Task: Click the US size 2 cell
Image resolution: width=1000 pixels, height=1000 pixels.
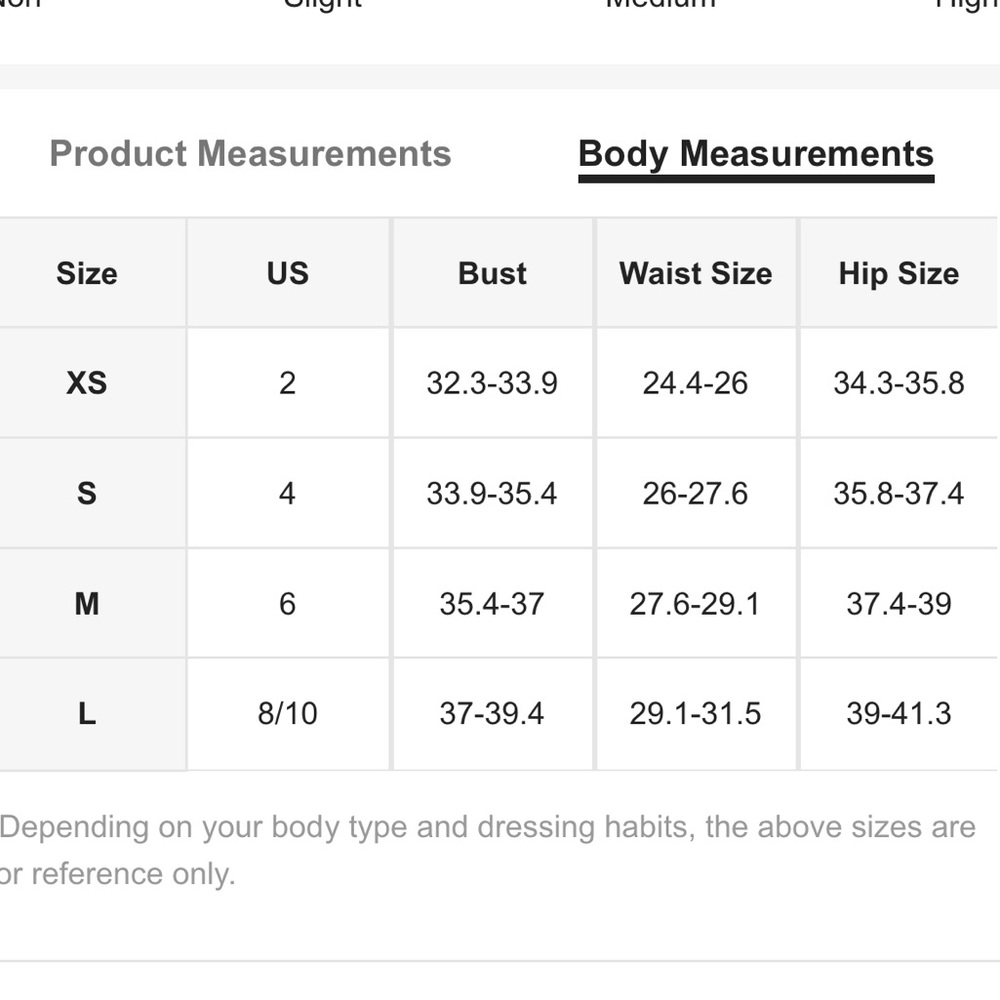Action: click(288, 383)
